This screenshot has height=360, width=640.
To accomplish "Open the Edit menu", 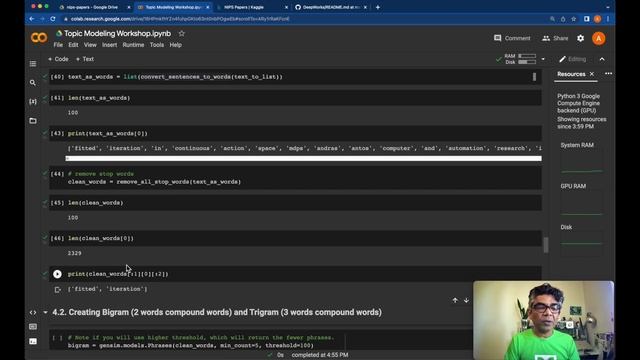I will click(73, 45).
